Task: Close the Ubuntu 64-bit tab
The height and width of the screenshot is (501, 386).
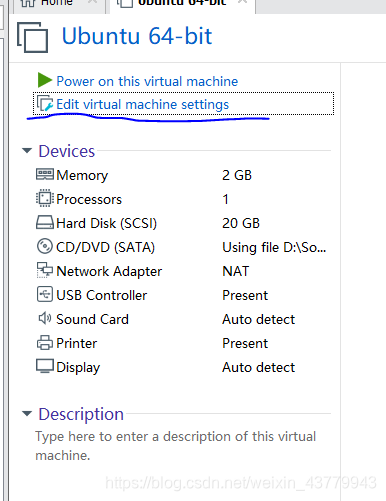Action: click(243, 2)
